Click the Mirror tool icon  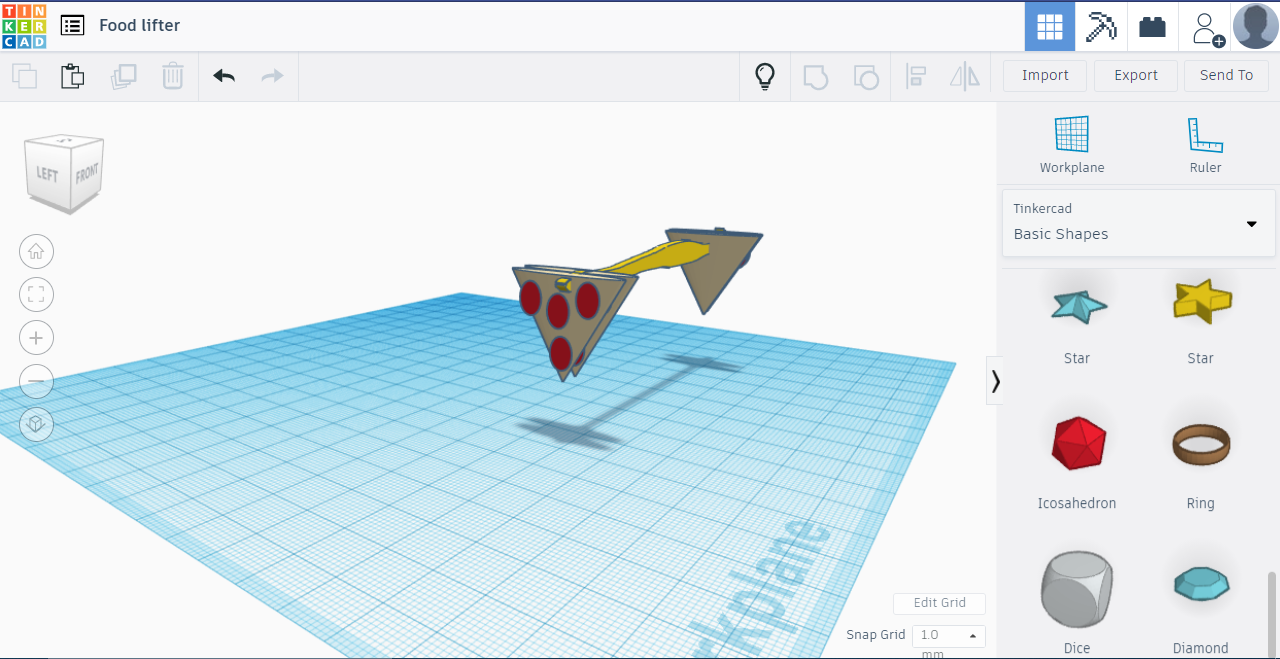coord(964,75)
